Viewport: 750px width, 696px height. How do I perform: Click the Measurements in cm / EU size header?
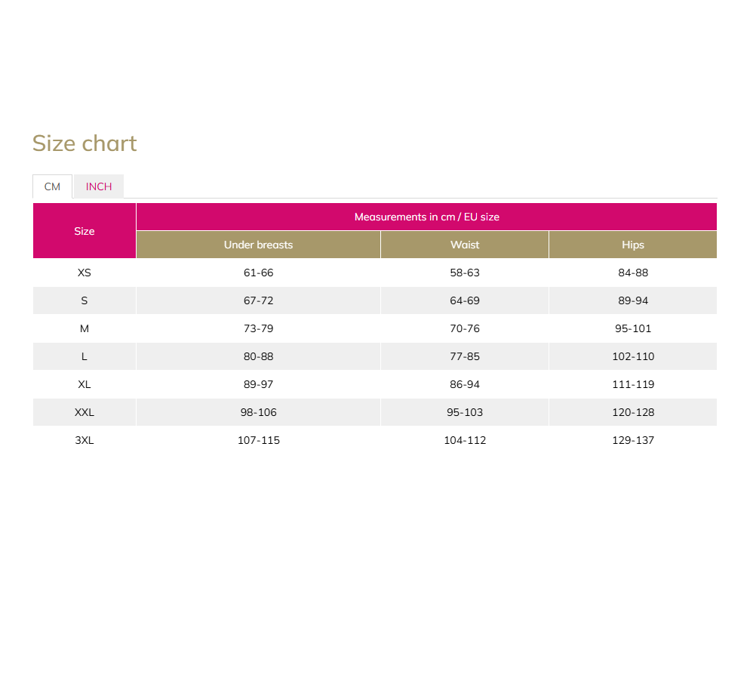(x=427, y=217)
